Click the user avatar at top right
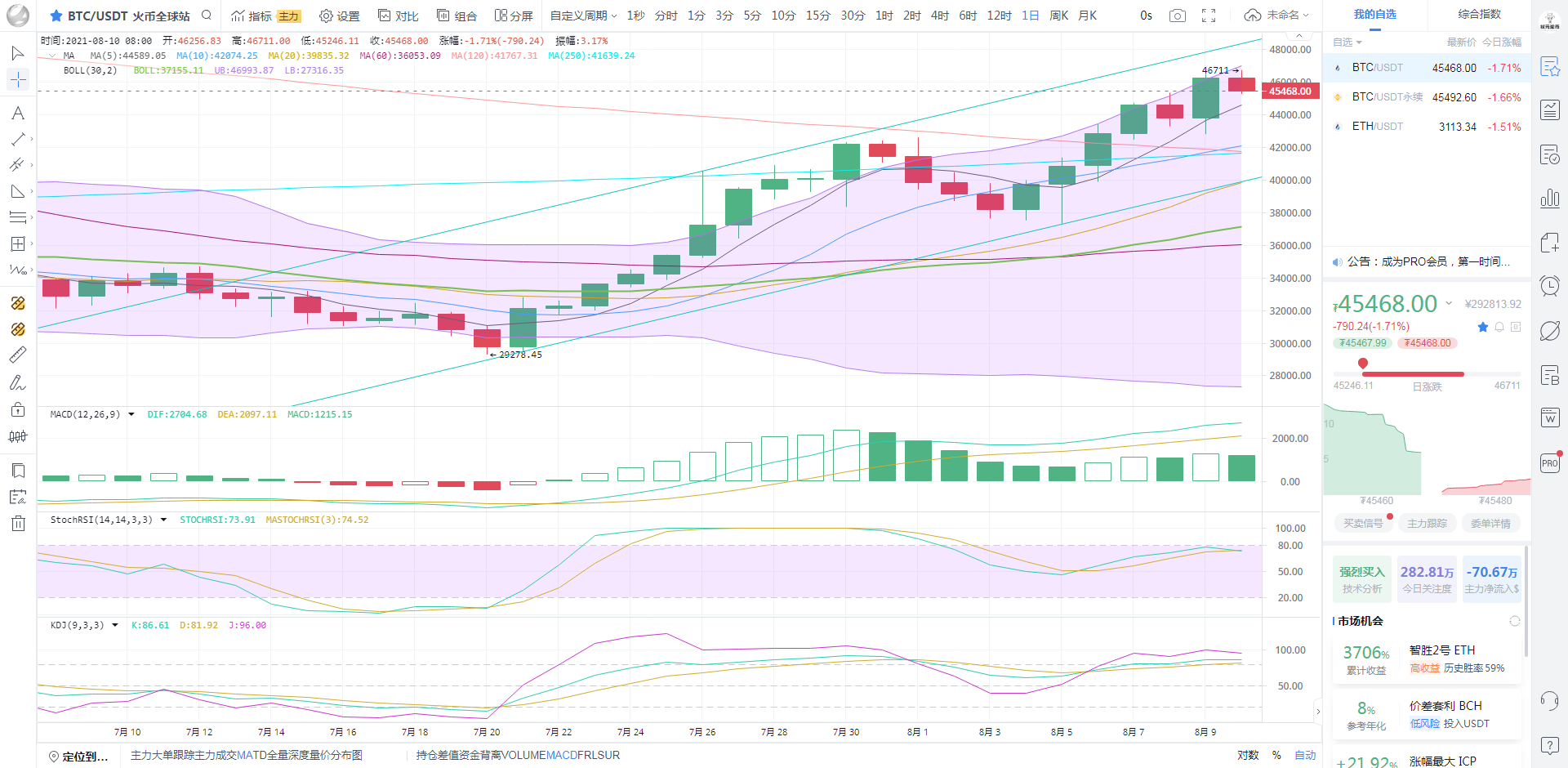The width and height of the screenshot is (1568, 768). pos(1549,20)
